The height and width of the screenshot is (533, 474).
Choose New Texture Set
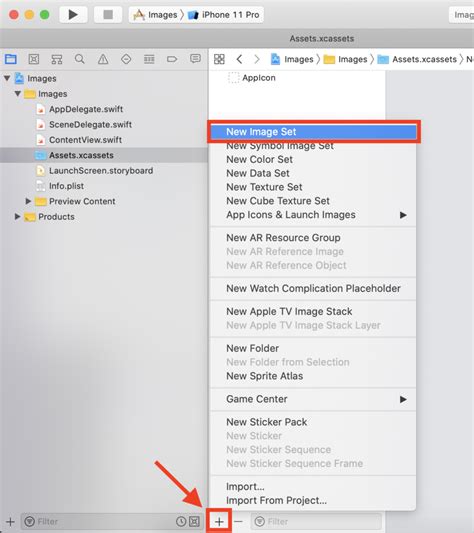click(313, 187)
